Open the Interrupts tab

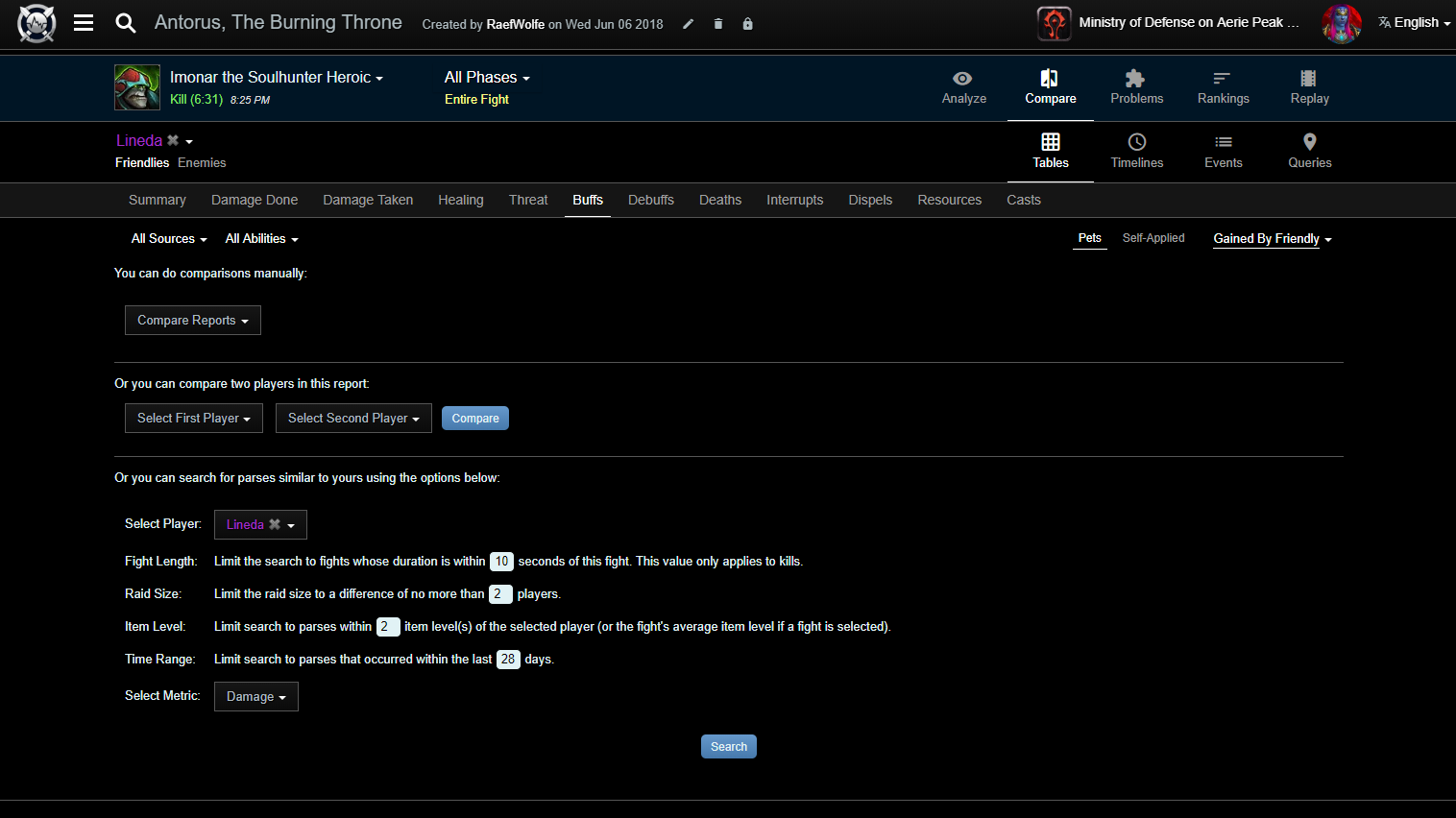795,200
